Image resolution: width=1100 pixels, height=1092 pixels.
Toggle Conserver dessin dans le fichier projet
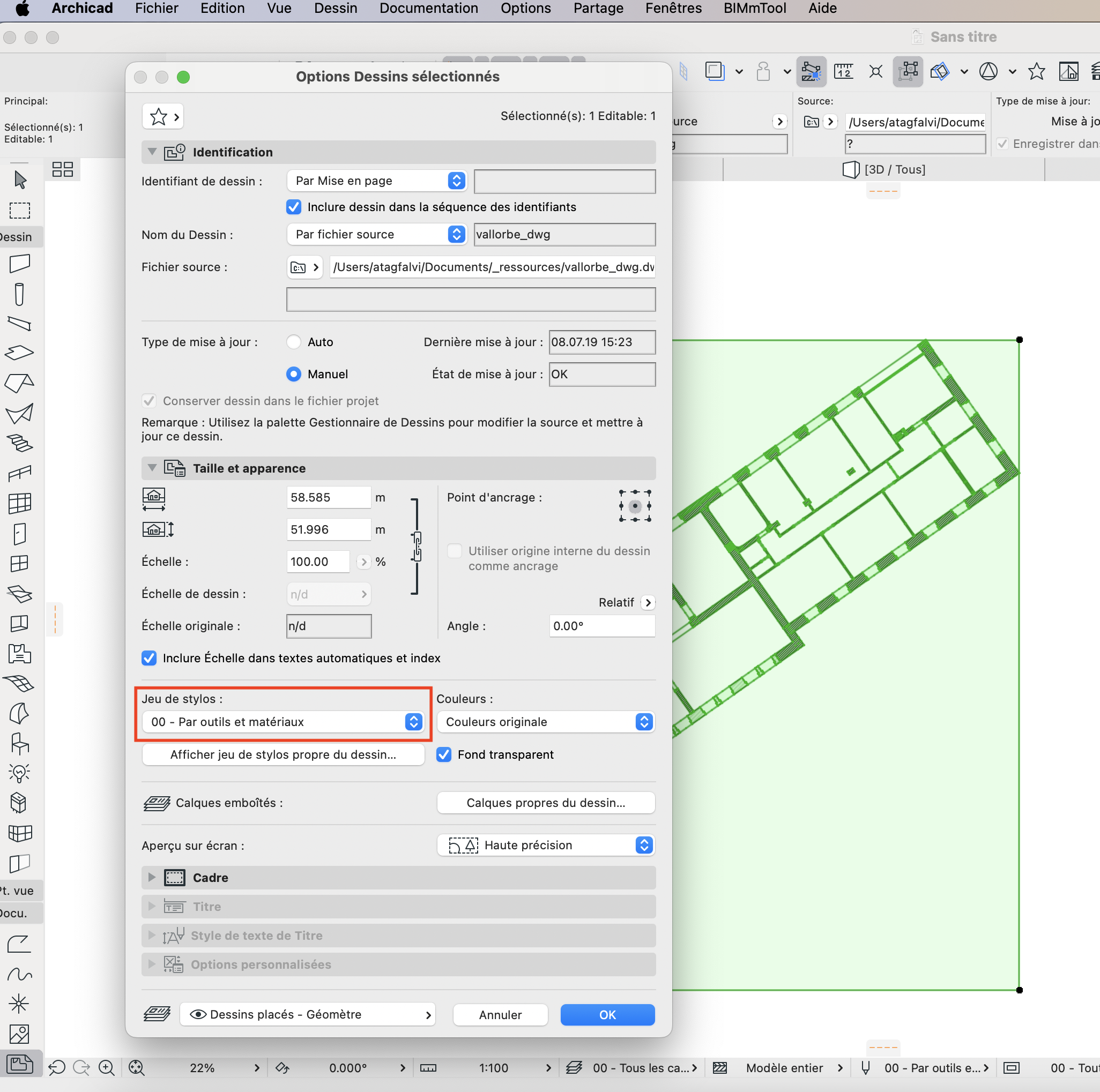tap(149, 401)
